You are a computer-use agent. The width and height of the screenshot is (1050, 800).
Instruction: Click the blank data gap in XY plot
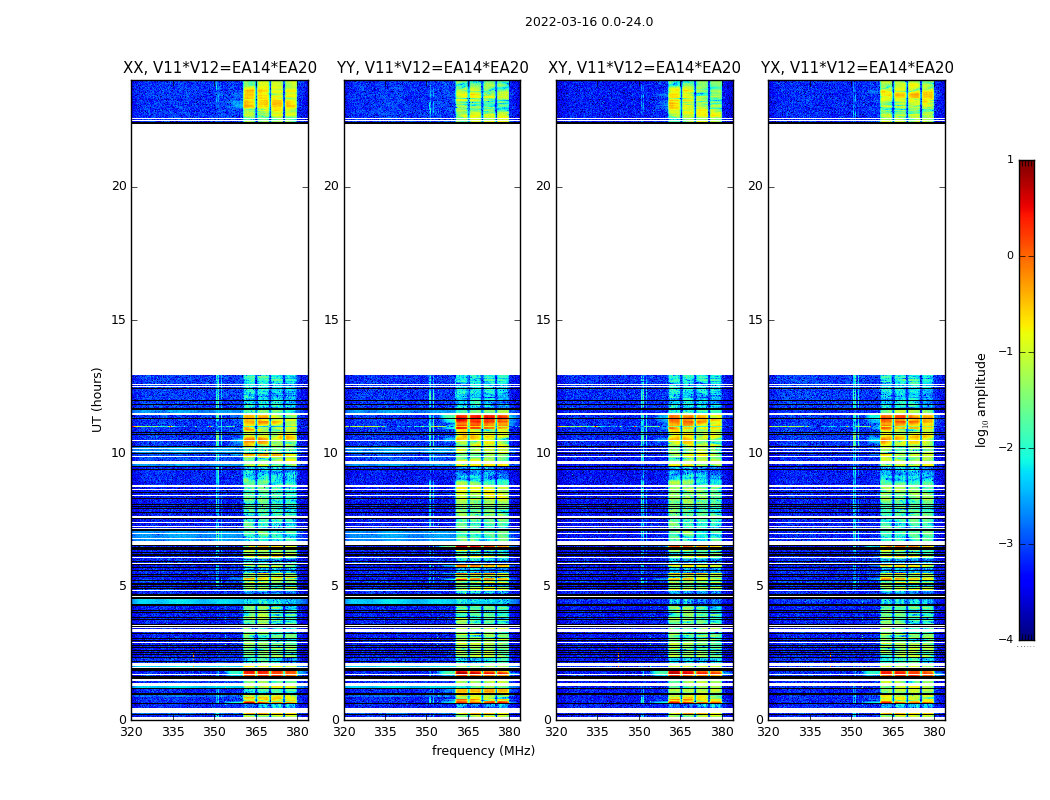(644, 249)
